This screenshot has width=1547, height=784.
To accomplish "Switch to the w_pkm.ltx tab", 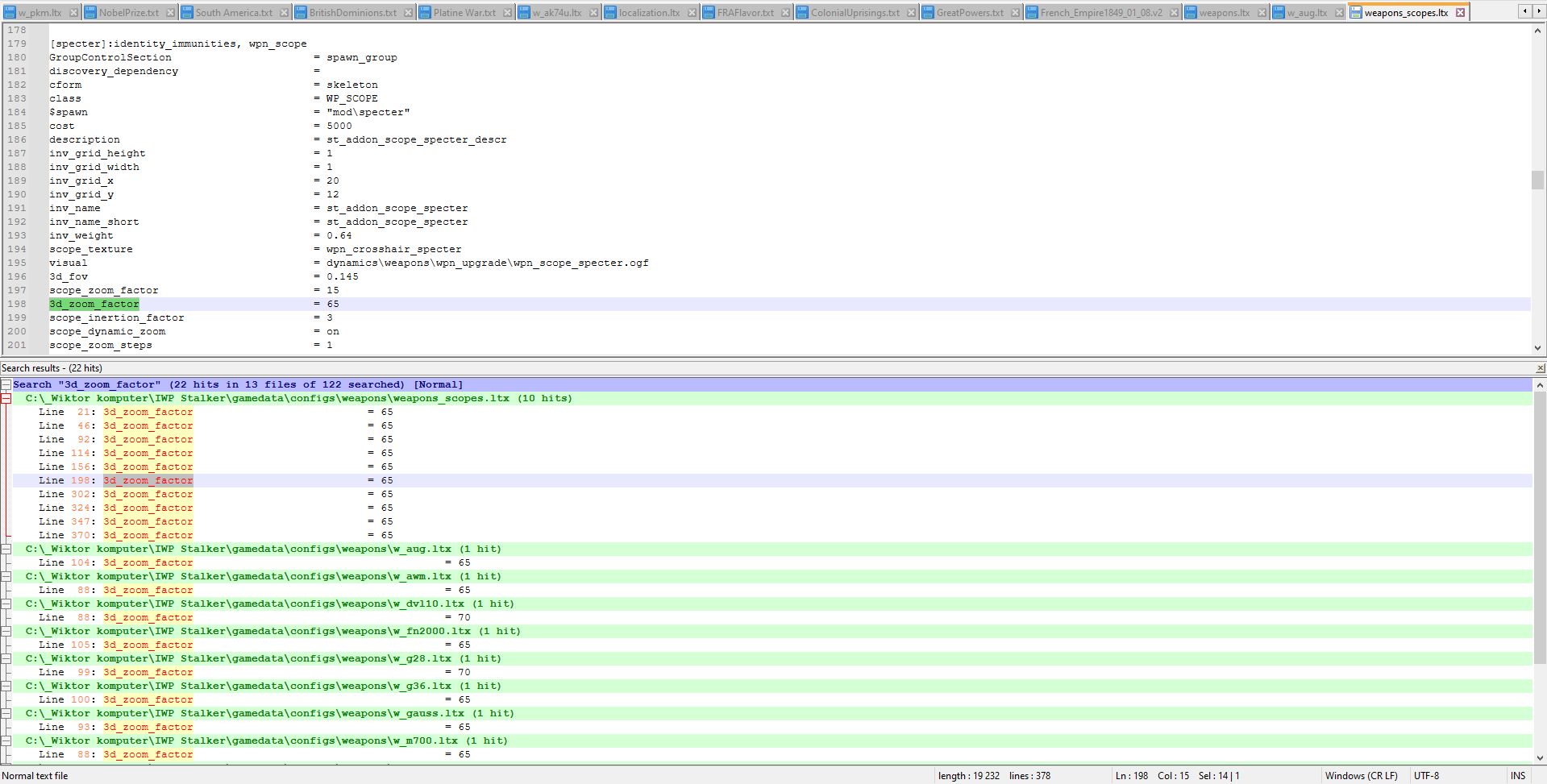I will [x=40, y=13].
